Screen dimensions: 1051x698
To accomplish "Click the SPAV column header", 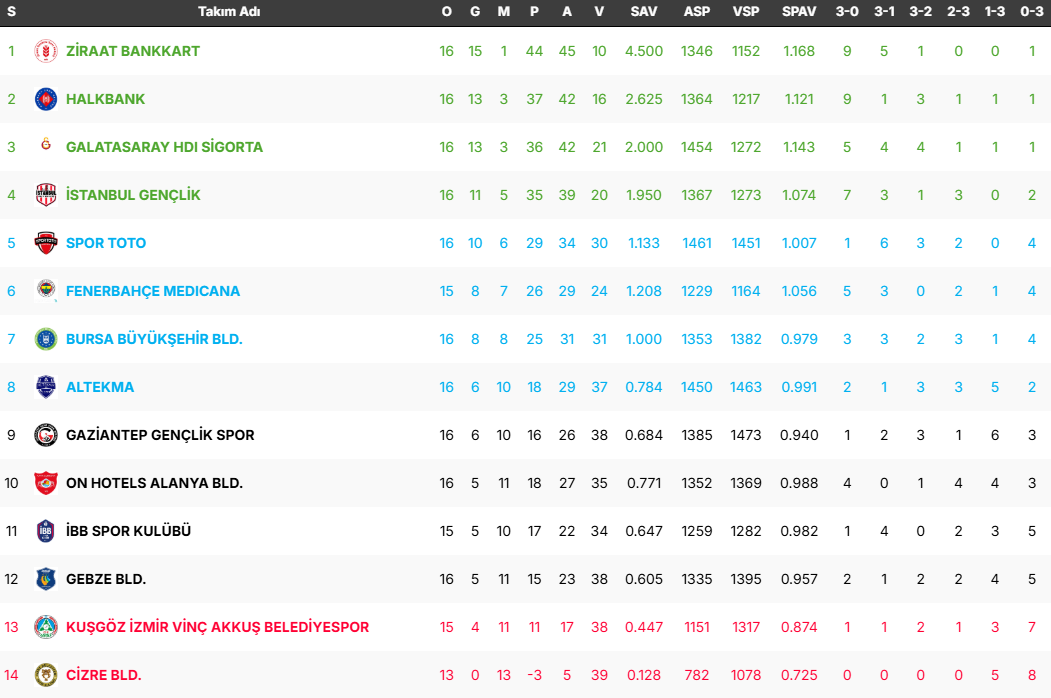I will coord(798,12).
